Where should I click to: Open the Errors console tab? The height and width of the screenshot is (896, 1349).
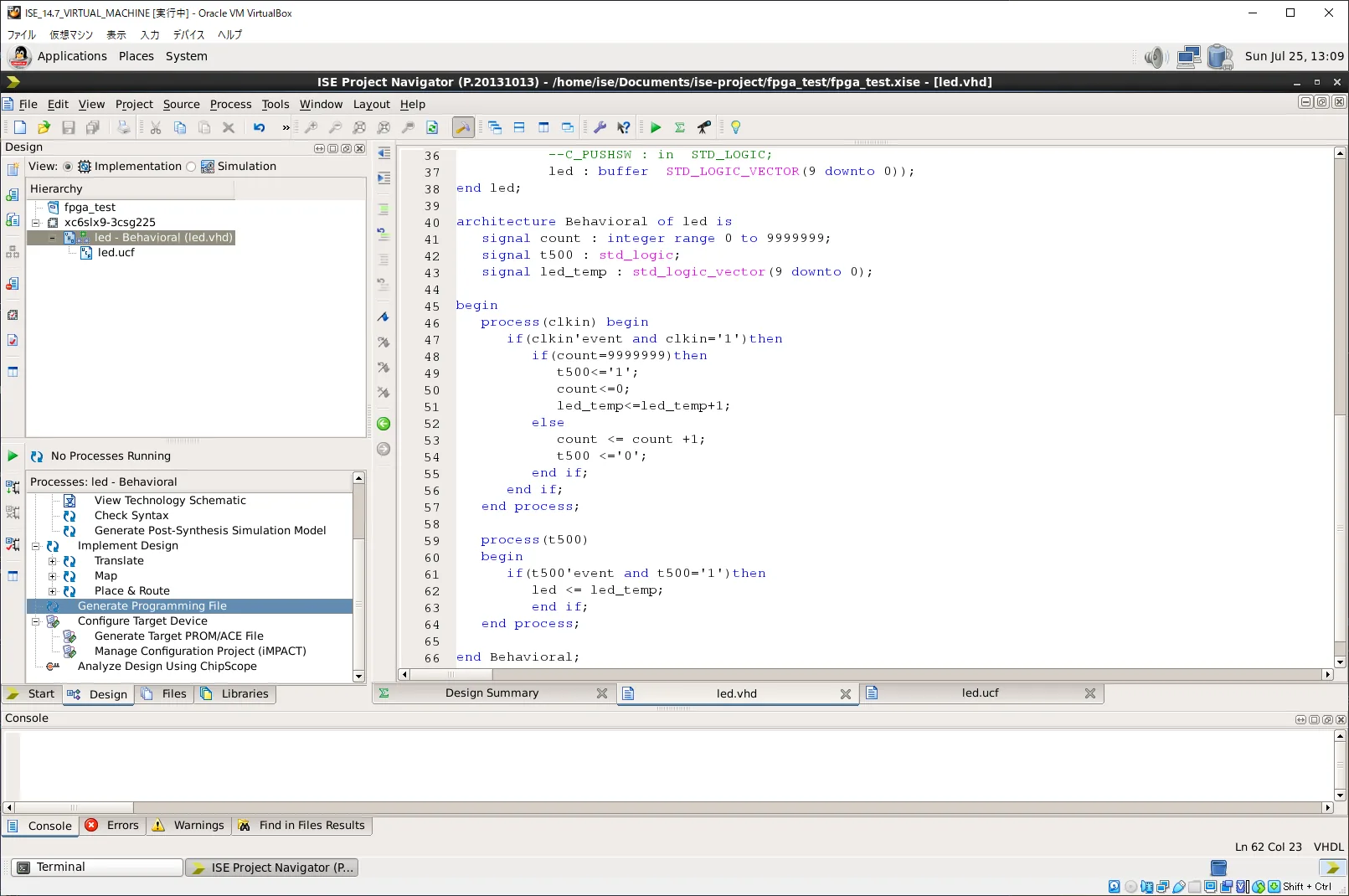pyautogui.click(x=114, y=826)
